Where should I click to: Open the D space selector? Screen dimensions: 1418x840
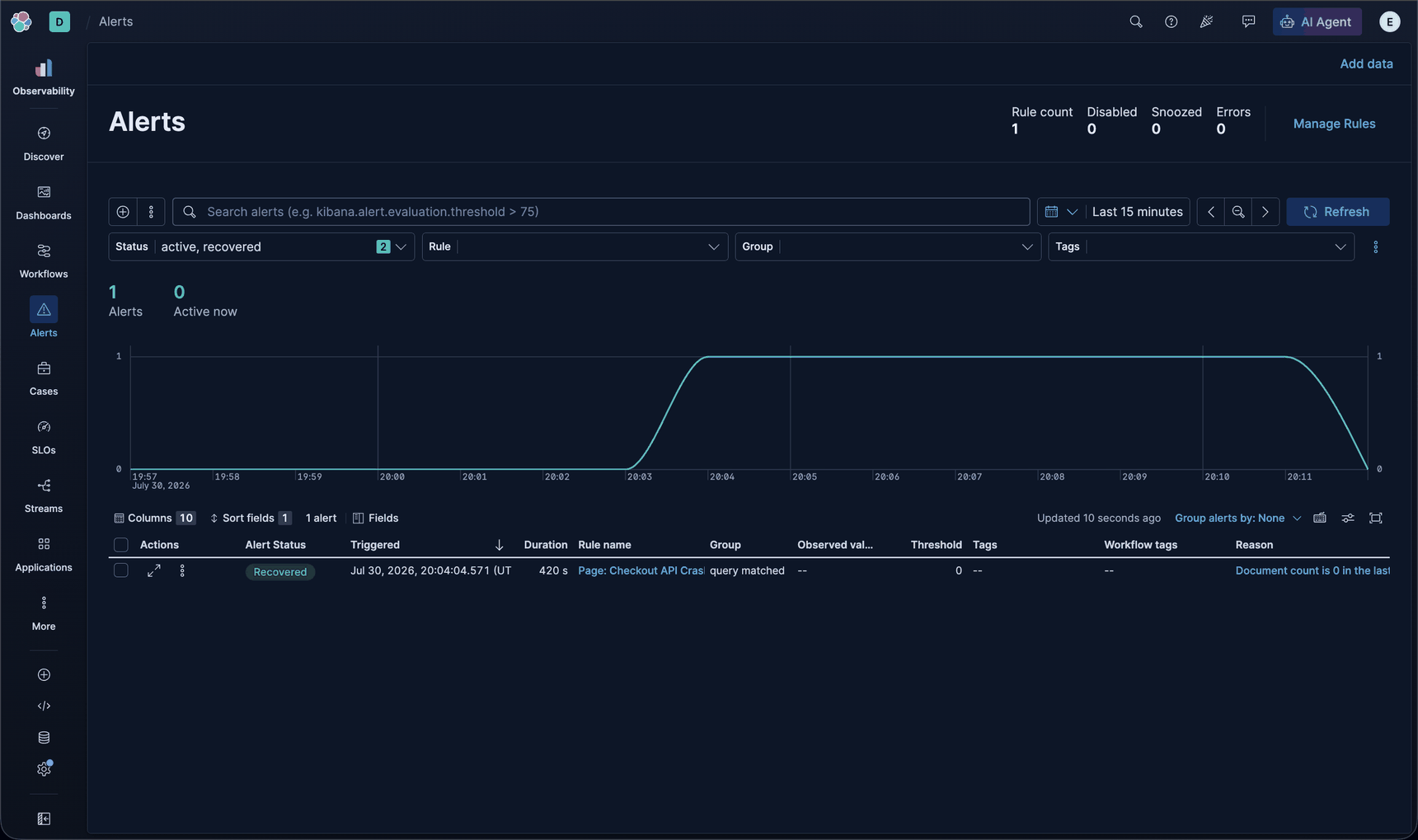[59, 21]
